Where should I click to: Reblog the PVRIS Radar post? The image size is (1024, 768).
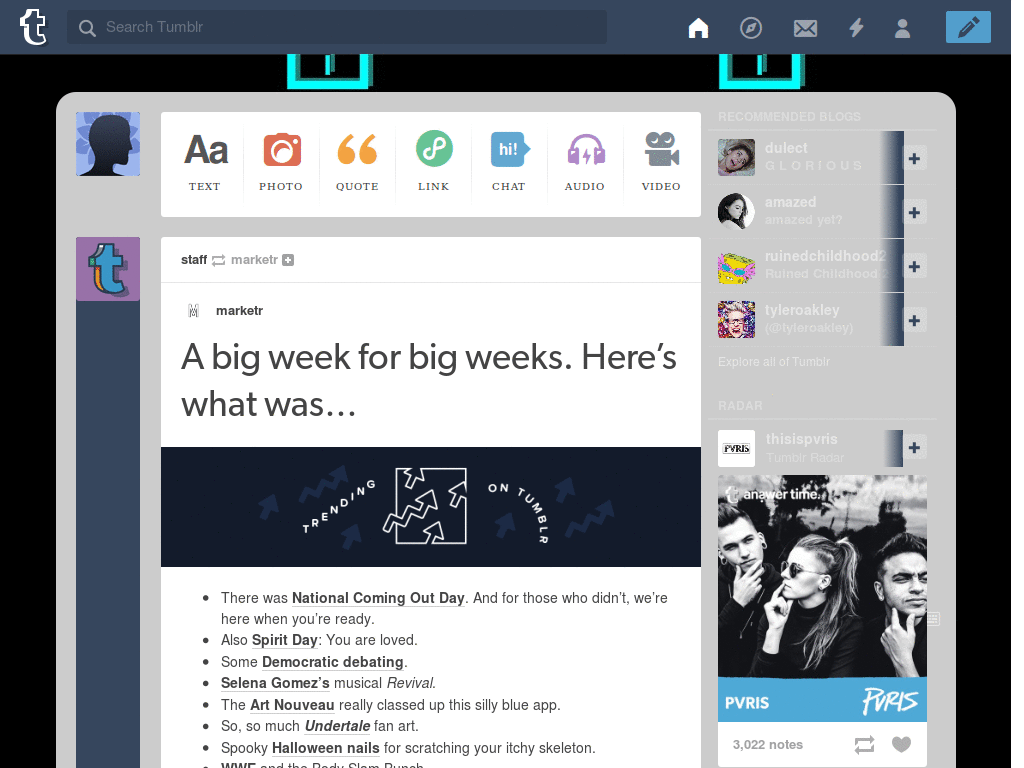point(864,744)
